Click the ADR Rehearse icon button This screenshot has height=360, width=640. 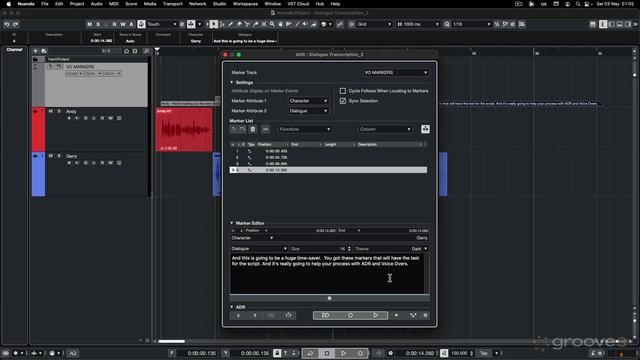(325, 316)
